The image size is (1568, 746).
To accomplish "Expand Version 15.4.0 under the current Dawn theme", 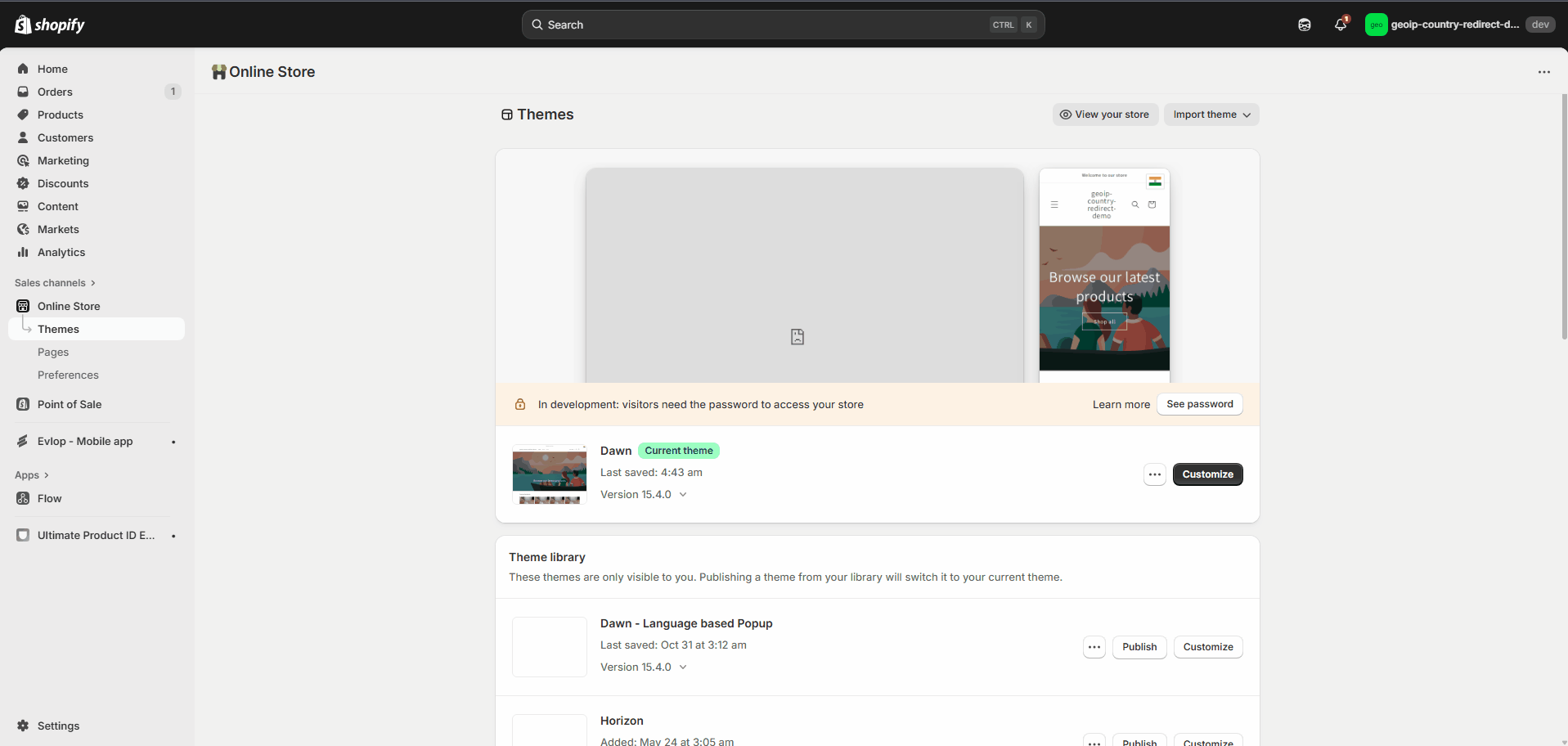I will tap(643, 495).
